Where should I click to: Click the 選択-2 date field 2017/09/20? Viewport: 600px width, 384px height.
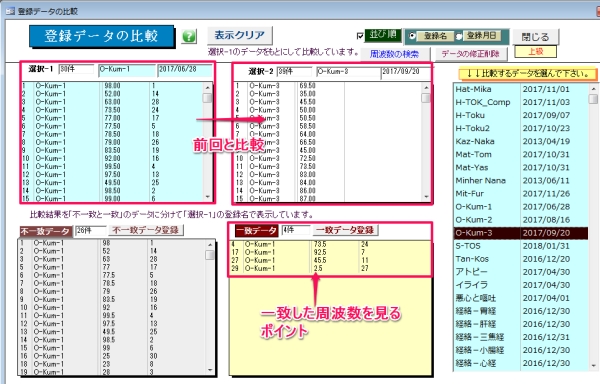[406, 72]
